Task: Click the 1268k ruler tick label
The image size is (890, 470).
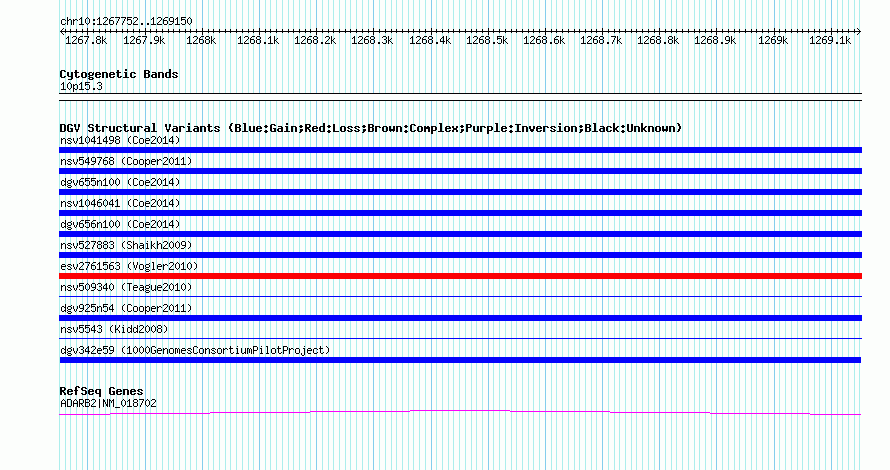Action: point(201,40)
